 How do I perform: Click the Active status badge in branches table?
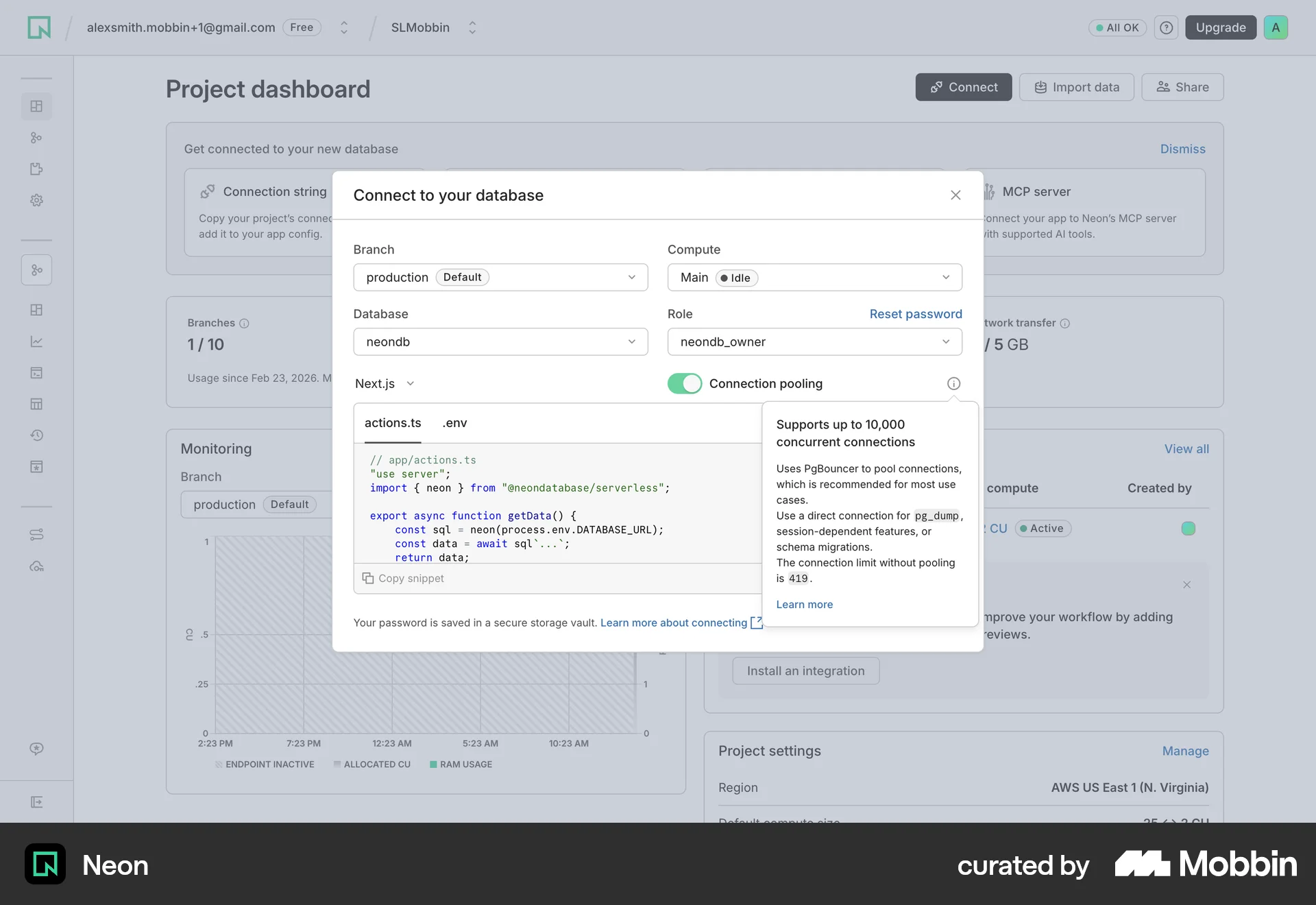coord(1043,529)
